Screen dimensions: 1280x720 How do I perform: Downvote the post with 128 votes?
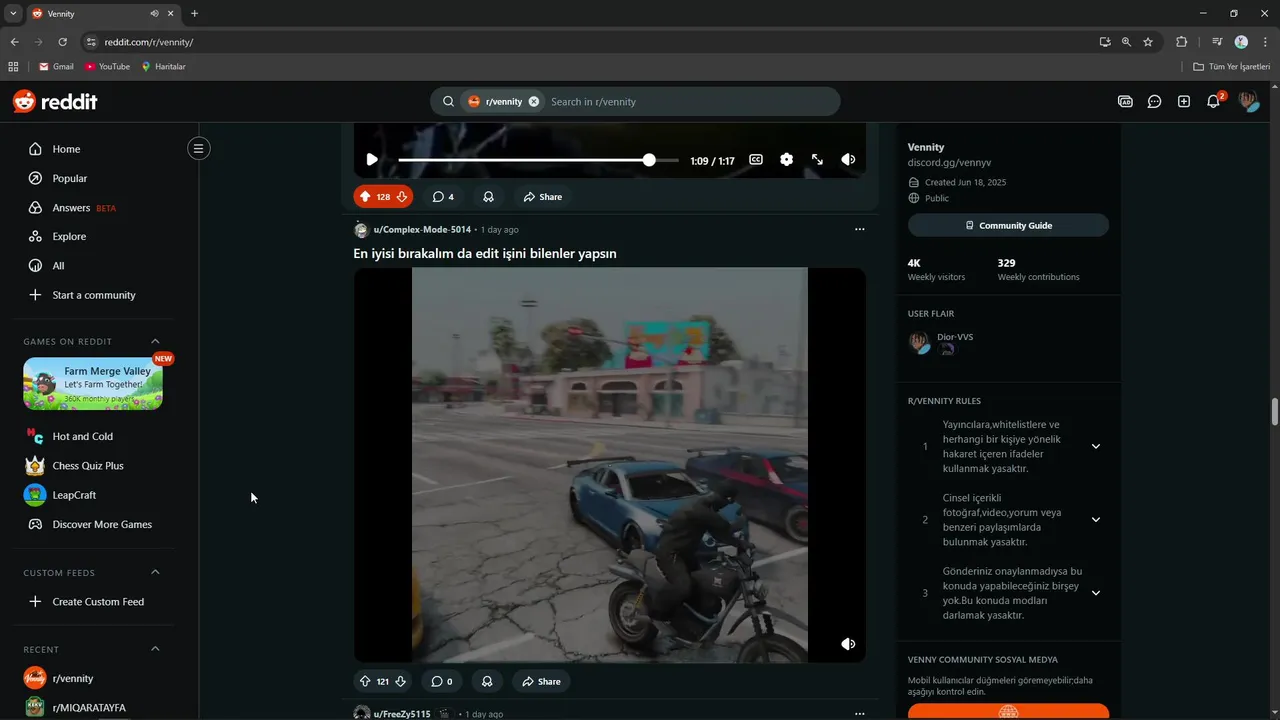click(x=401, y=197)
